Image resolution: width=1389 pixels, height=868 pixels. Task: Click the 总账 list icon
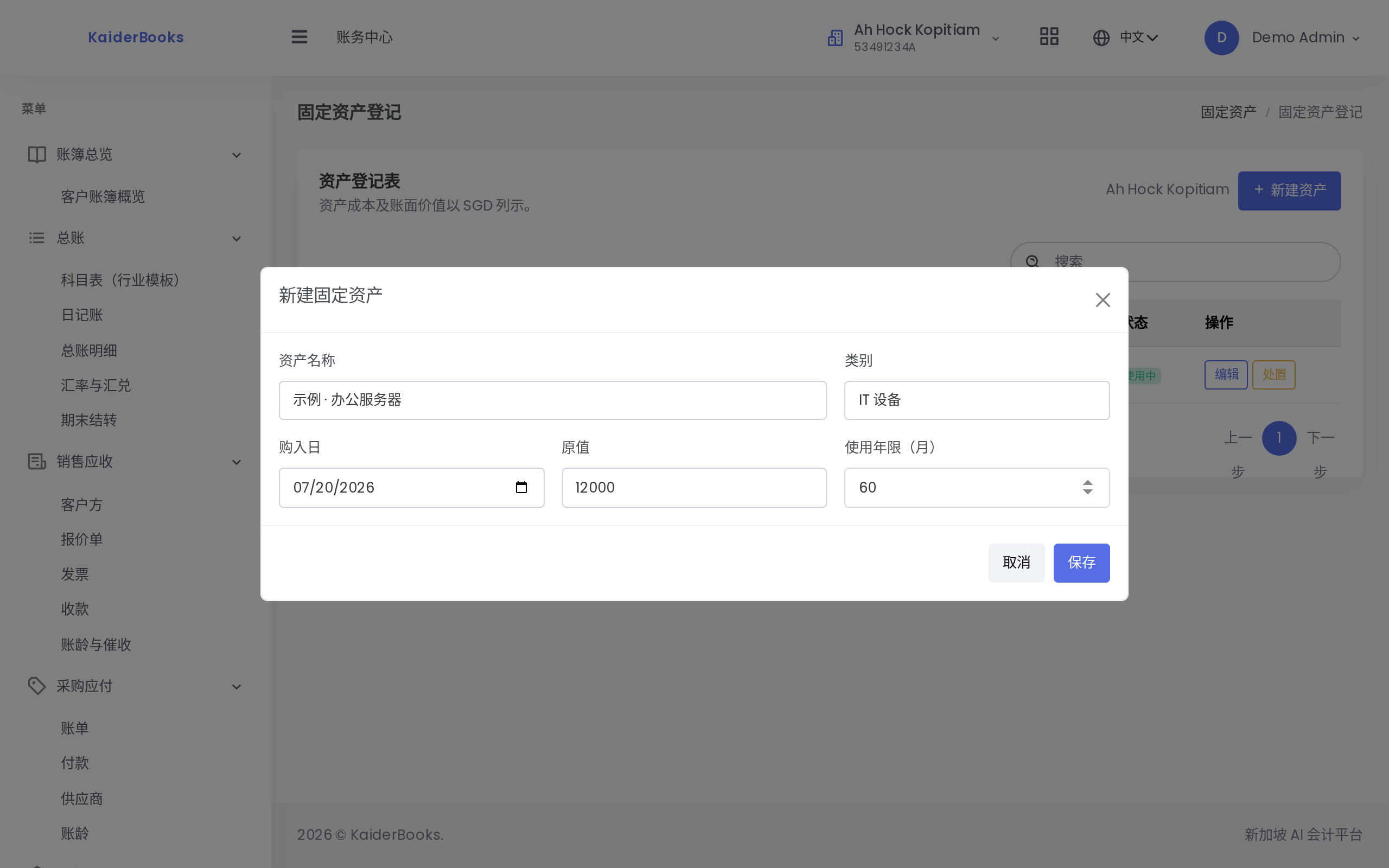[x=37, y=238]
